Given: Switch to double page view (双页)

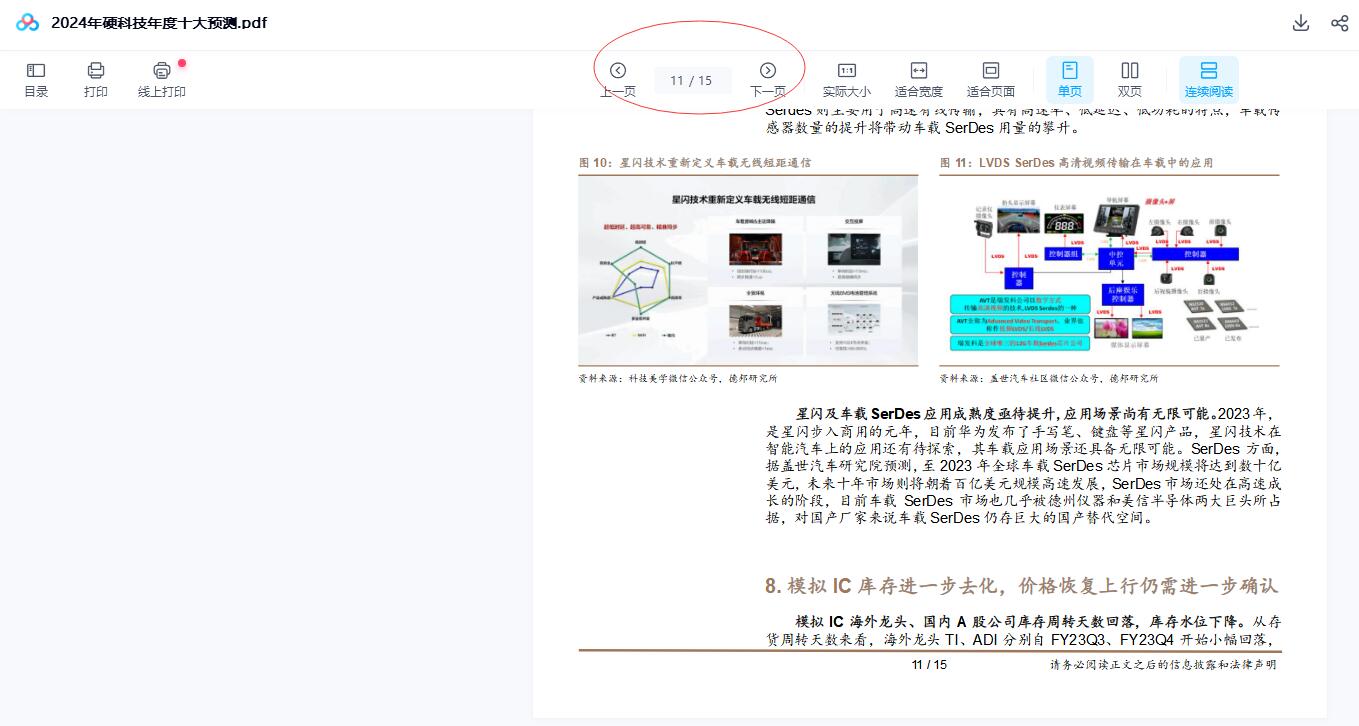Looking at the screenshot, I should [x=1129, y=79].
